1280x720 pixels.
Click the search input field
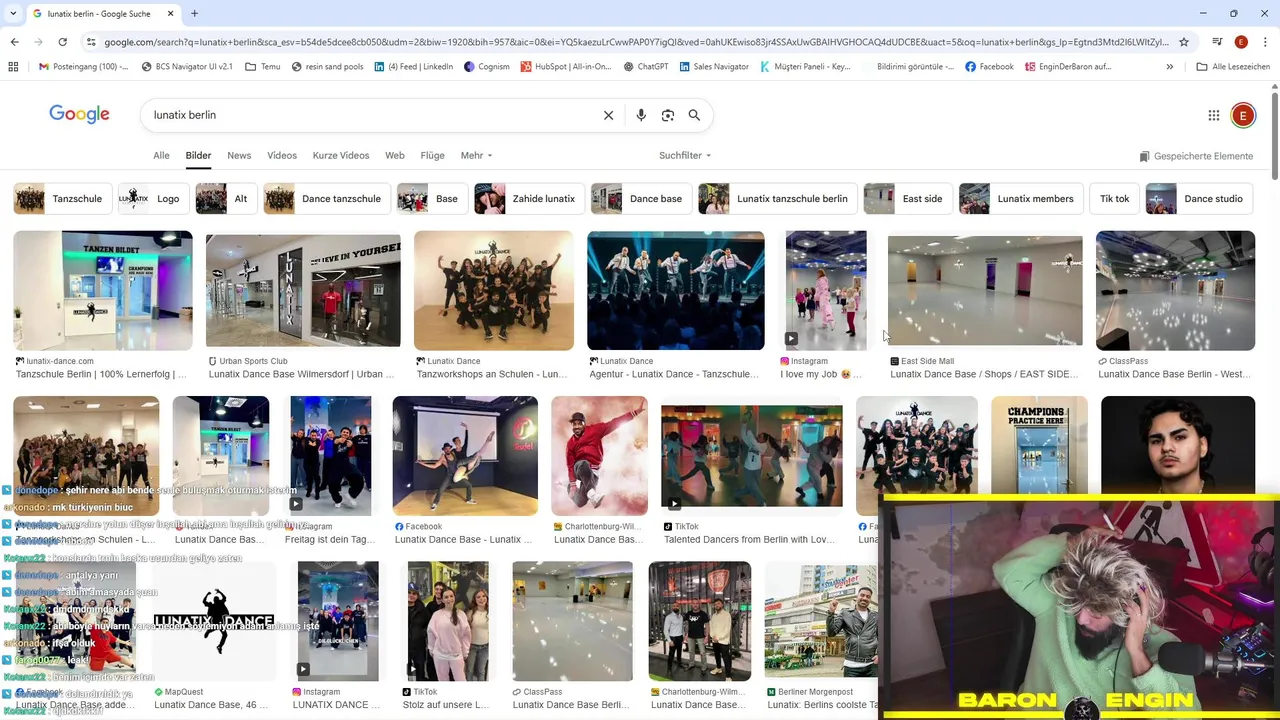coord(370,115)
